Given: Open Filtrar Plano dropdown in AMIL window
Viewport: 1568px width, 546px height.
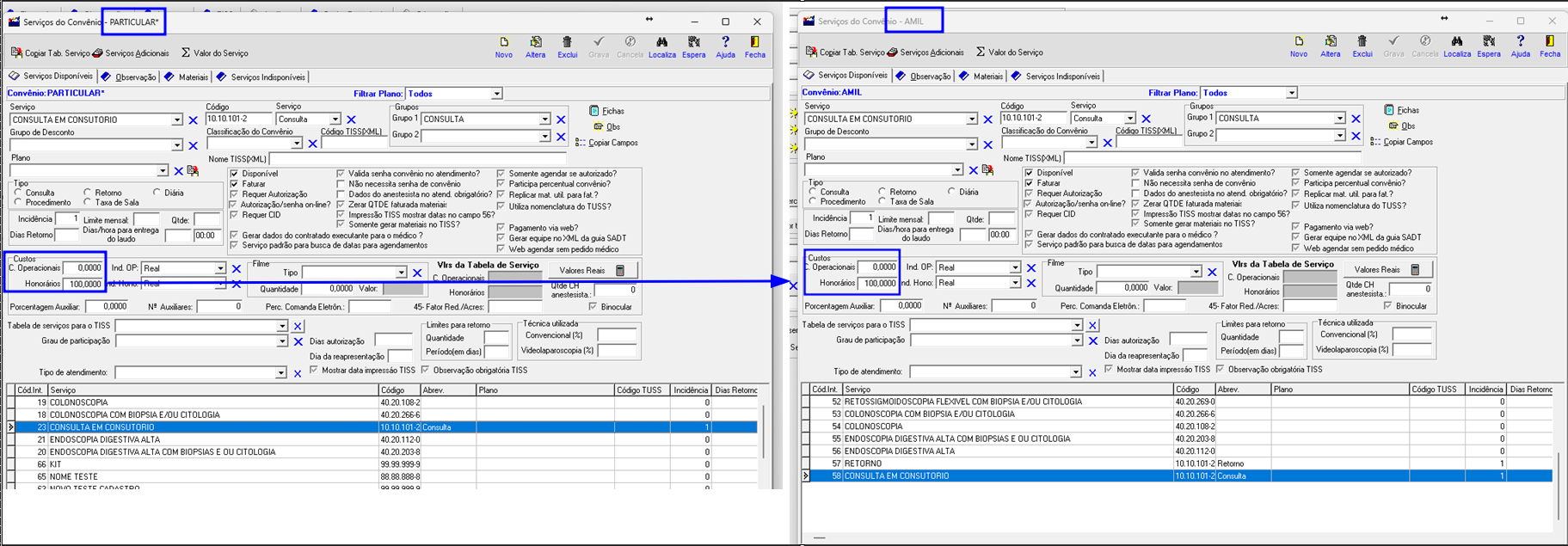Looking at the screenshot, I should (1291, 93).
